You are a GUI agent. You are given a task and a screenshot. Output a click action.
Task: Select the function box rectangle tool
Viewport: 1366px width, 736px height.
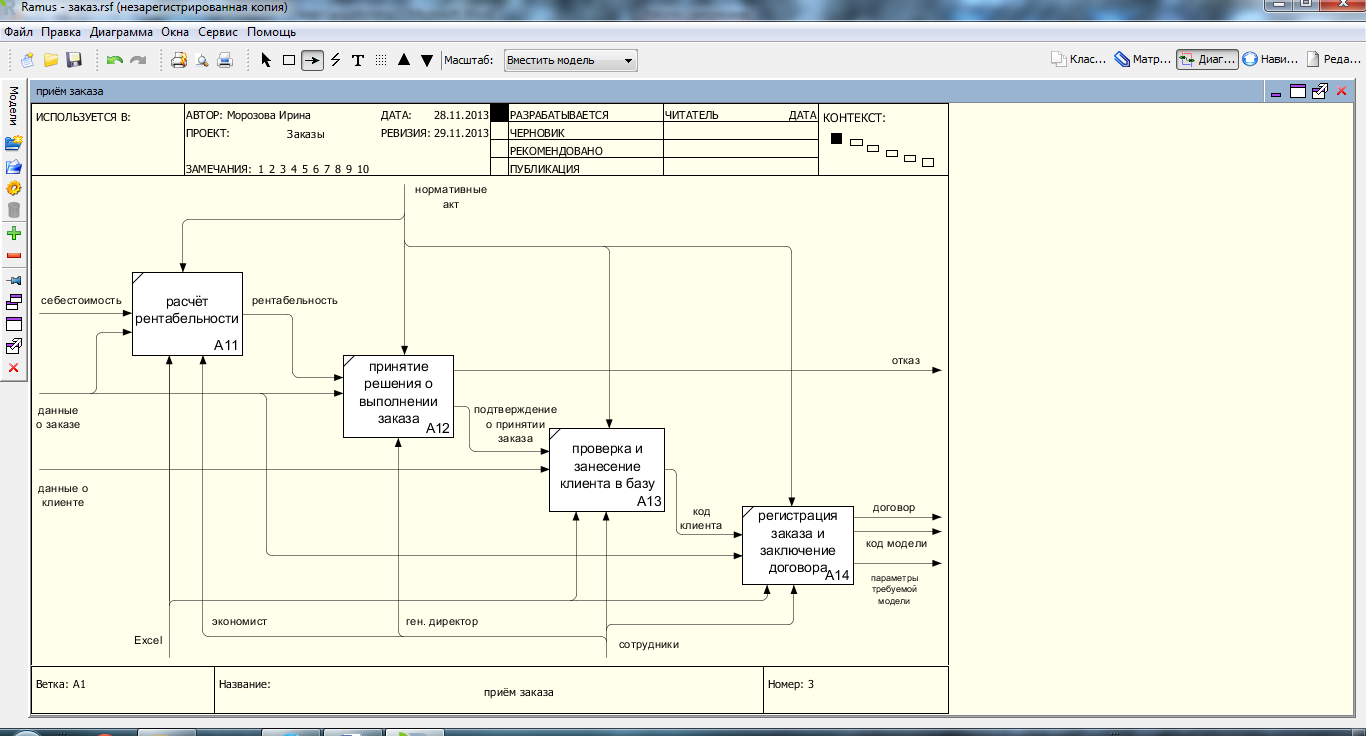point(289,60)
